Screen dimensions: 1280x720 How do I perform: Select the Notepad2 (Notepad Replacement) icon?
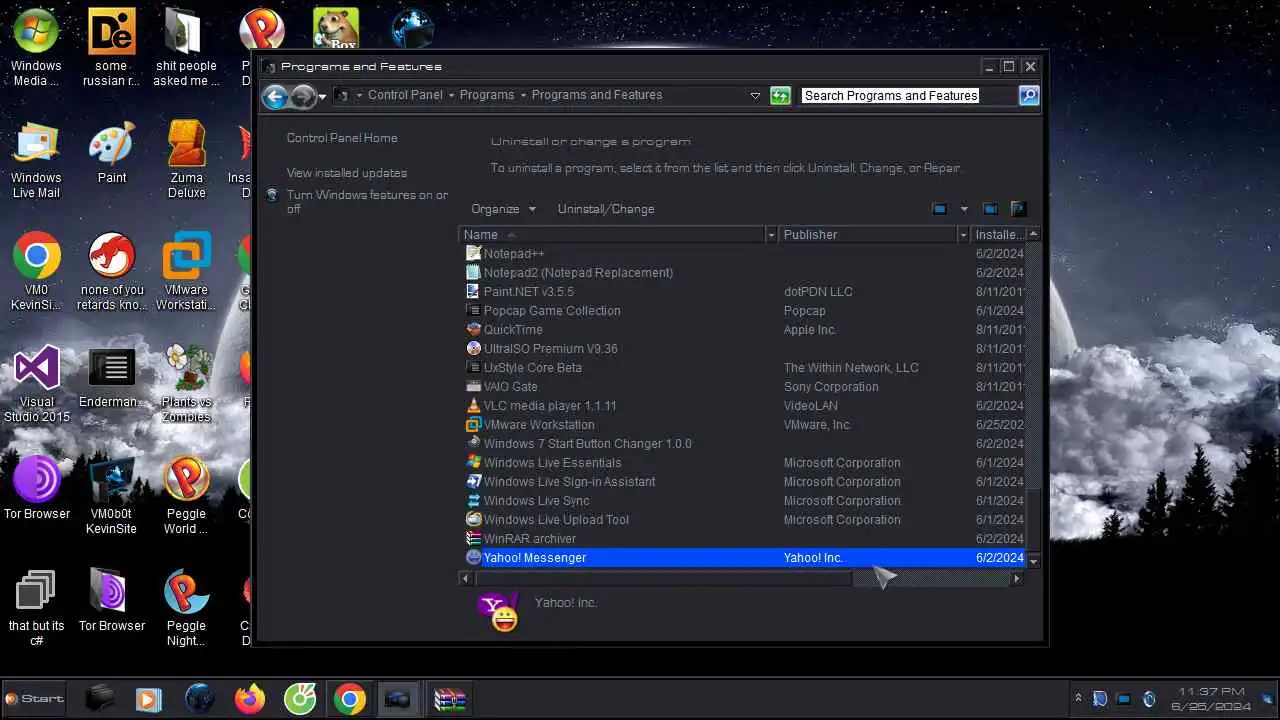point(474,273)
